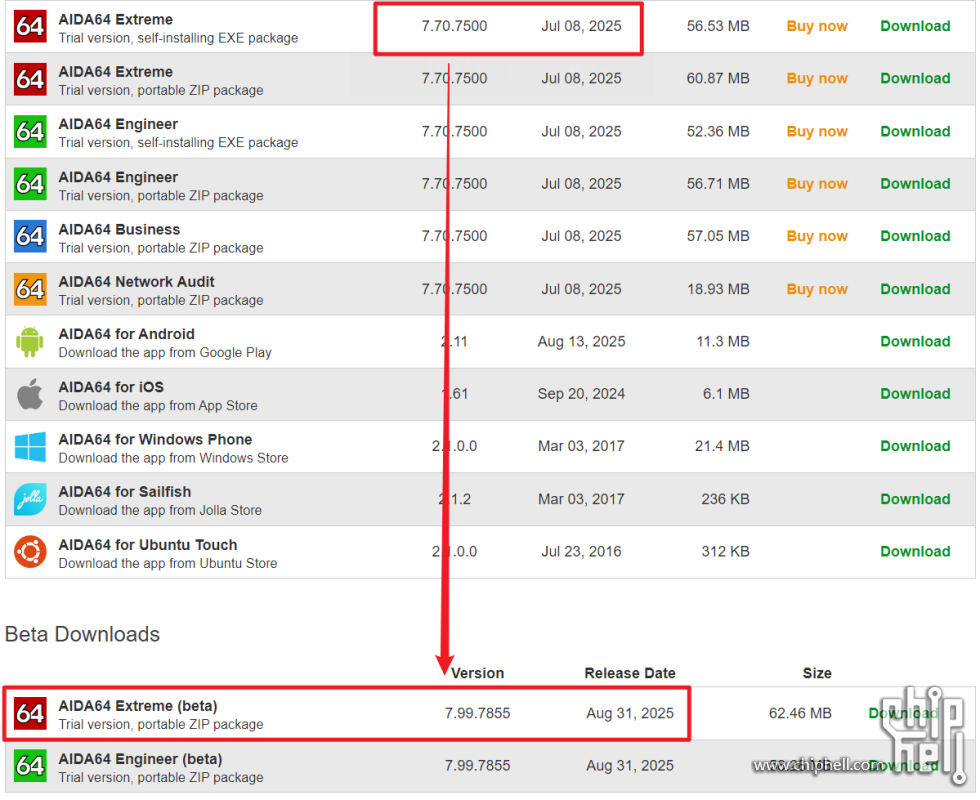
Task: Click the 'AIDA64 for Android' product name
Action: (x=127, y=334)
